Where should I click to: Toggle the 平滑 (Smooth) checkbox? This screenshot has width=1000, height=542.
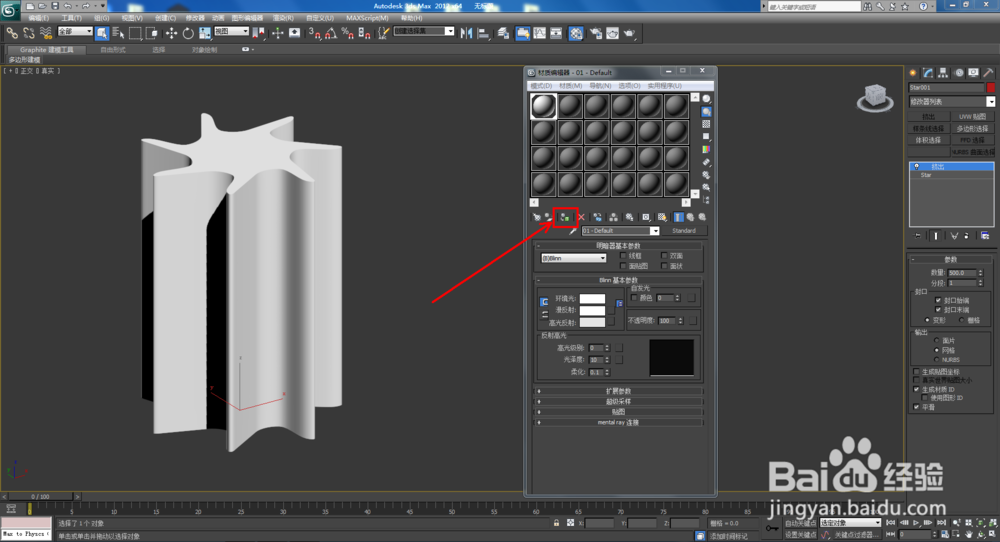pyautogui.click(x=916, y=407)
